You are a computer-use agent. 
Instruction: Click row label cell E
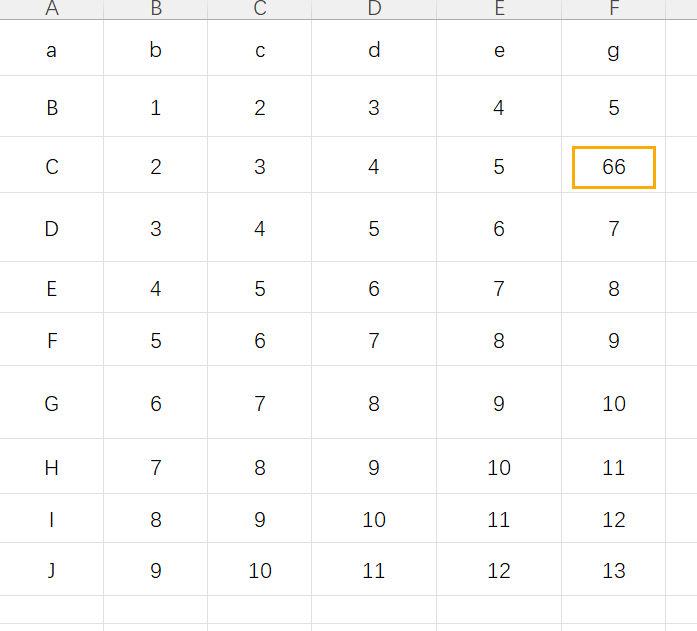(52, 288)
